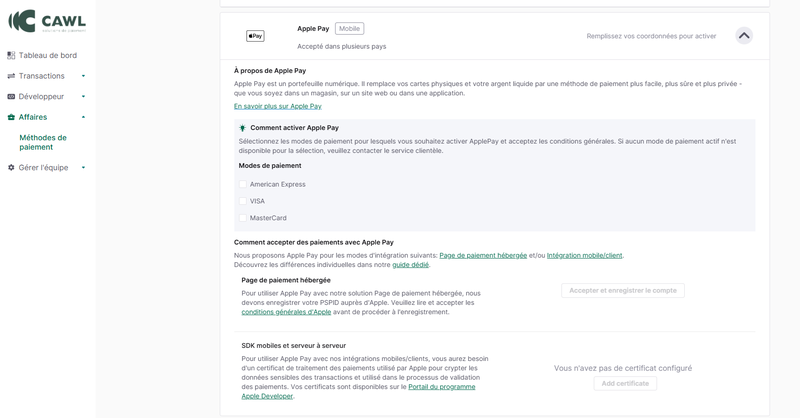
Task: Click the Gérer l'équipe gear icon
Action: click(11, 168)
